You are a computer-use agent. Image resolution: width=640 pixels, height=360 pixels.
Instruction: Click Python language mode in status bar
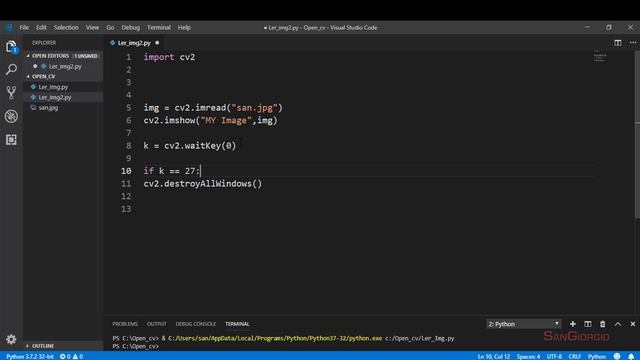(597, 356)
